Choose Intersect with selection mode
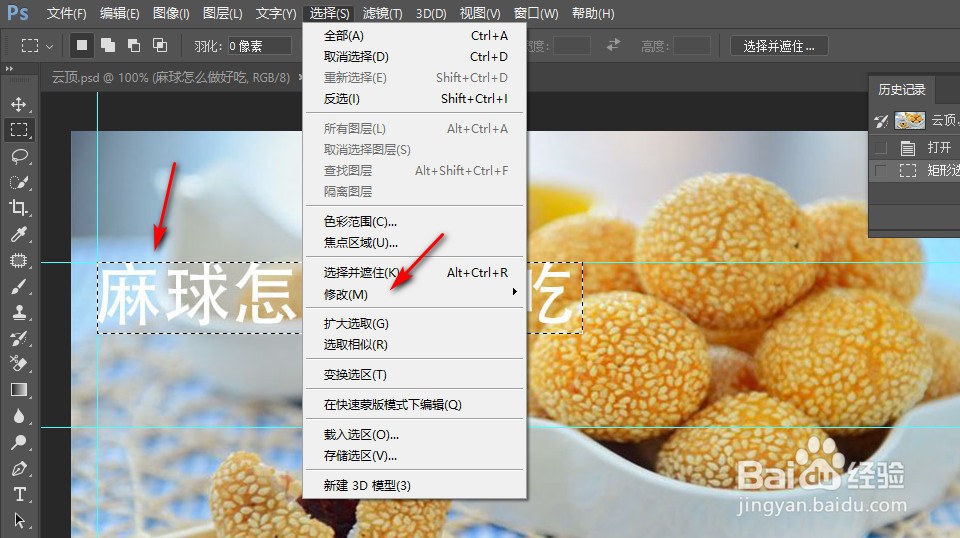 (x=160, y=45)
